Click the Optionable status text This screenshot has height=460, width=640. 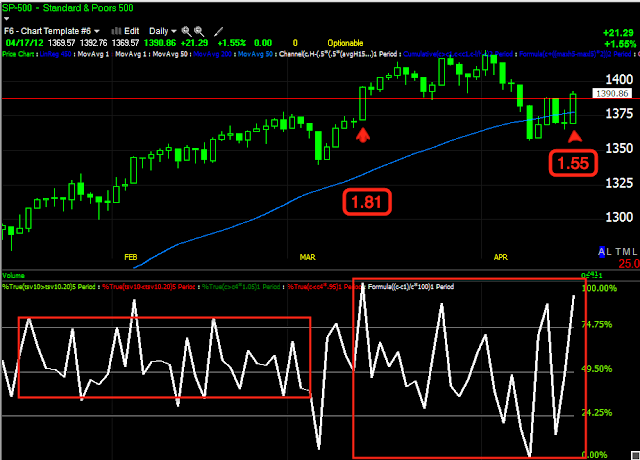coord(345,43)
